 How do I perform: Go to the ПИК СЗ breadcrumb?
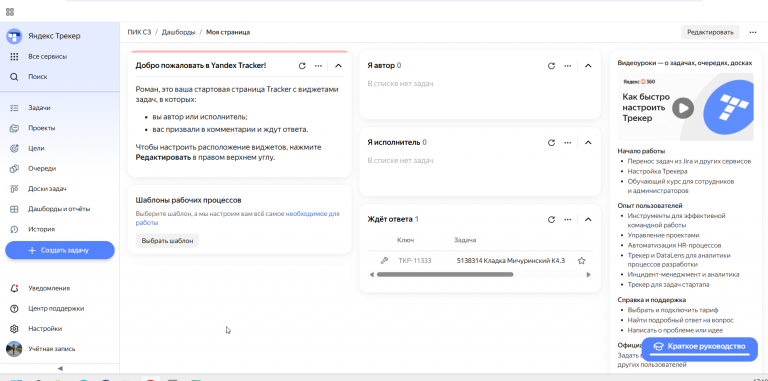(140, 32)
